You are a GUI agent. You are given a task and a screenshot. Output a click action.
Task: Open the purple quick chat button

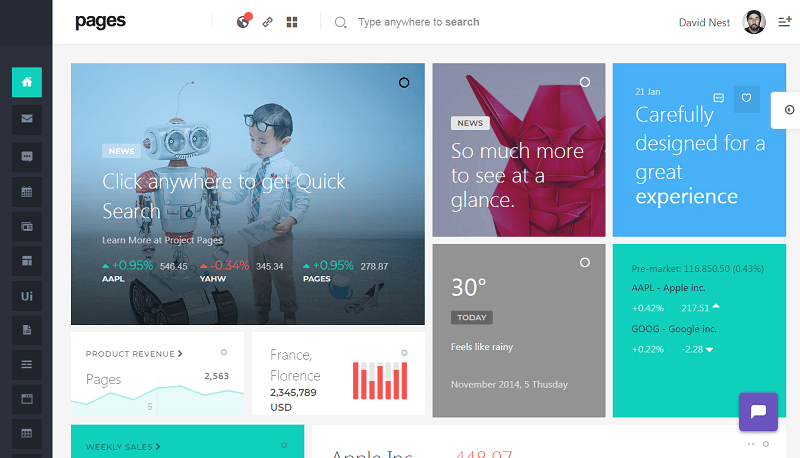(x=758, y=412)
